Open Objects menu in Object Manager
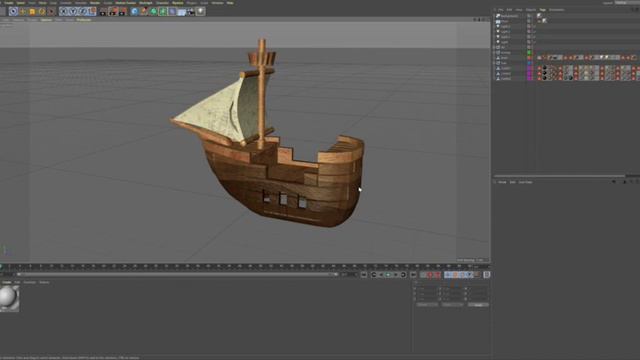 pyautogui.click(x=531, y=10)
